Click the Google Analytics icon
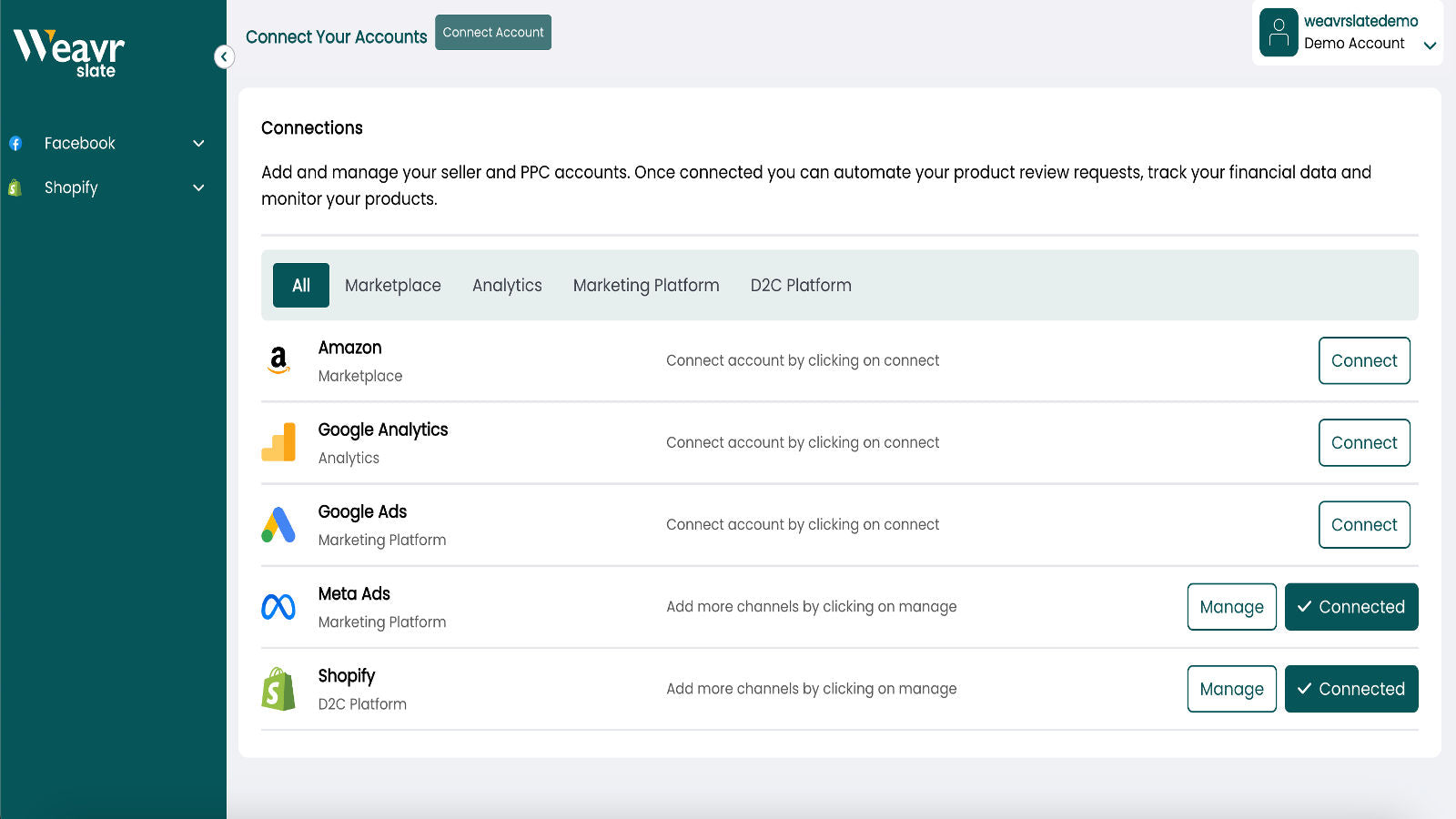Screen dimensions: 1456x819 point(278,442)
